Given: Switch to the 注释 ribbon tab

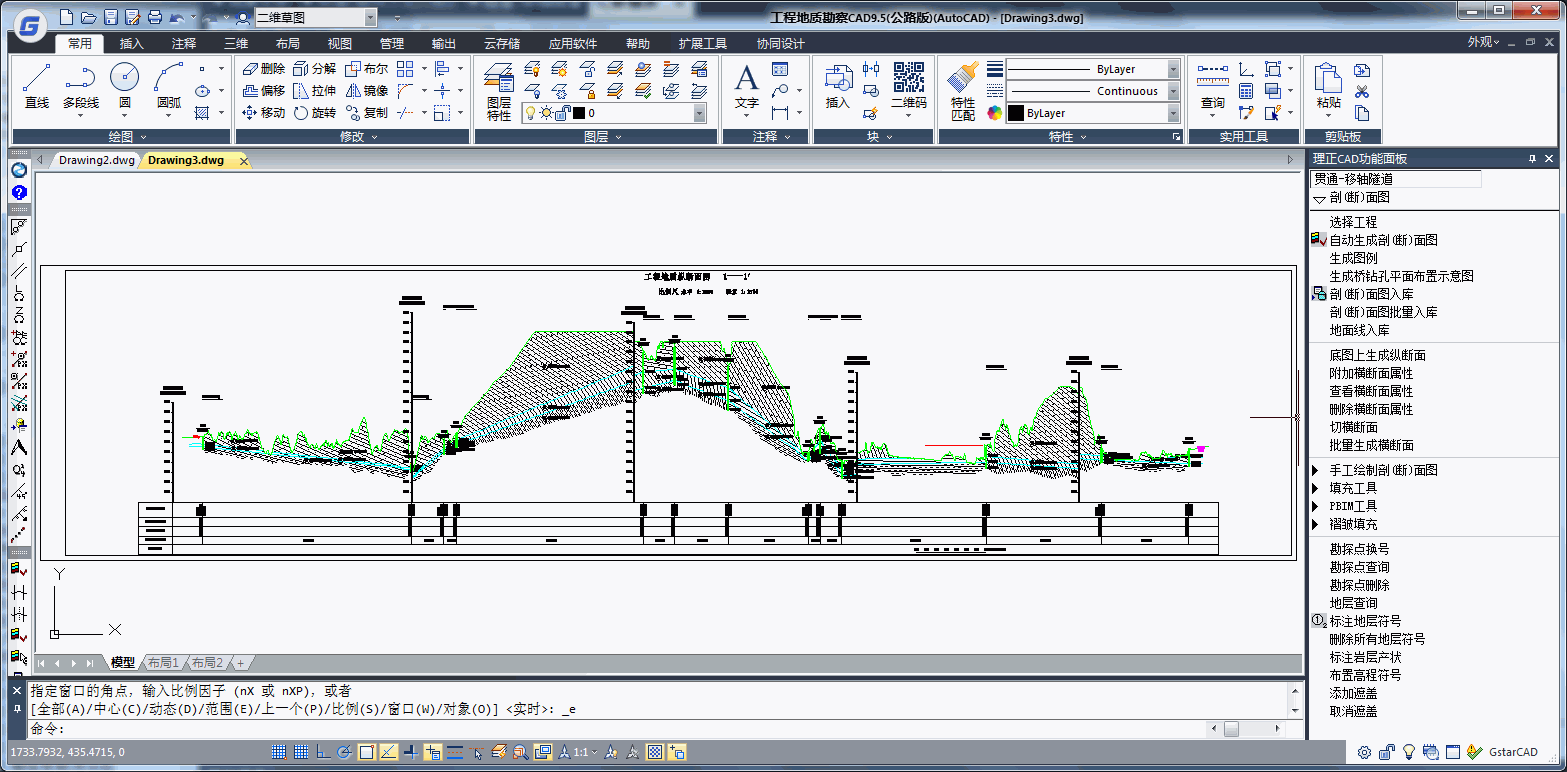Looking at the screenshot, I should pos(184,43).
